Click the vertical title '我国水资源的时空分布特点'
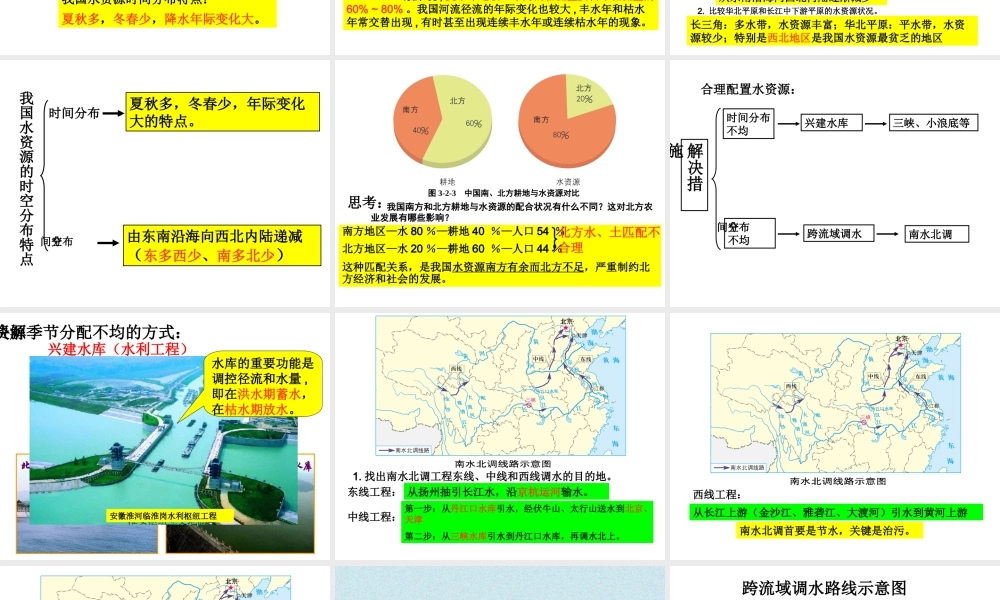The height and width of the screenshot is (600, 1000). click(x=26, y=179)
